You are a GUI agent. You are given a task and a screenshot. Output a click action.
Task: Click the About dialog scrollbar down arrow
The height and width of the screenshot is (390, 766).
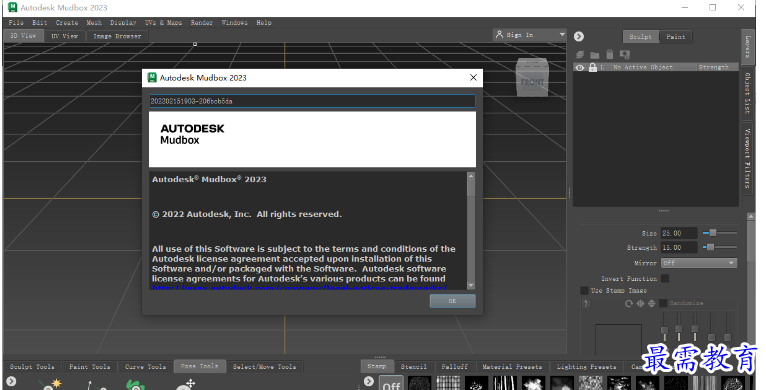(x=471, y=285)
